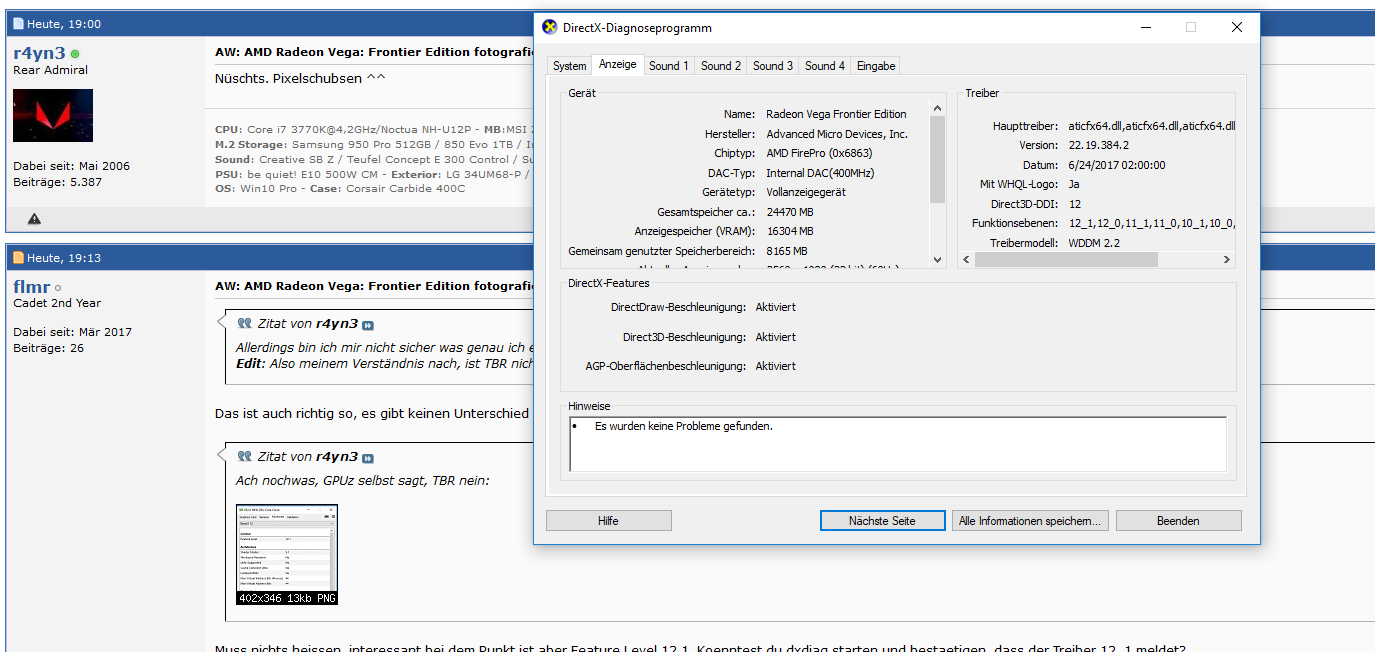This screenshot has height=652, width=1375.
Task: Click post icon next to Heute, 19:00
Action: 18,24
